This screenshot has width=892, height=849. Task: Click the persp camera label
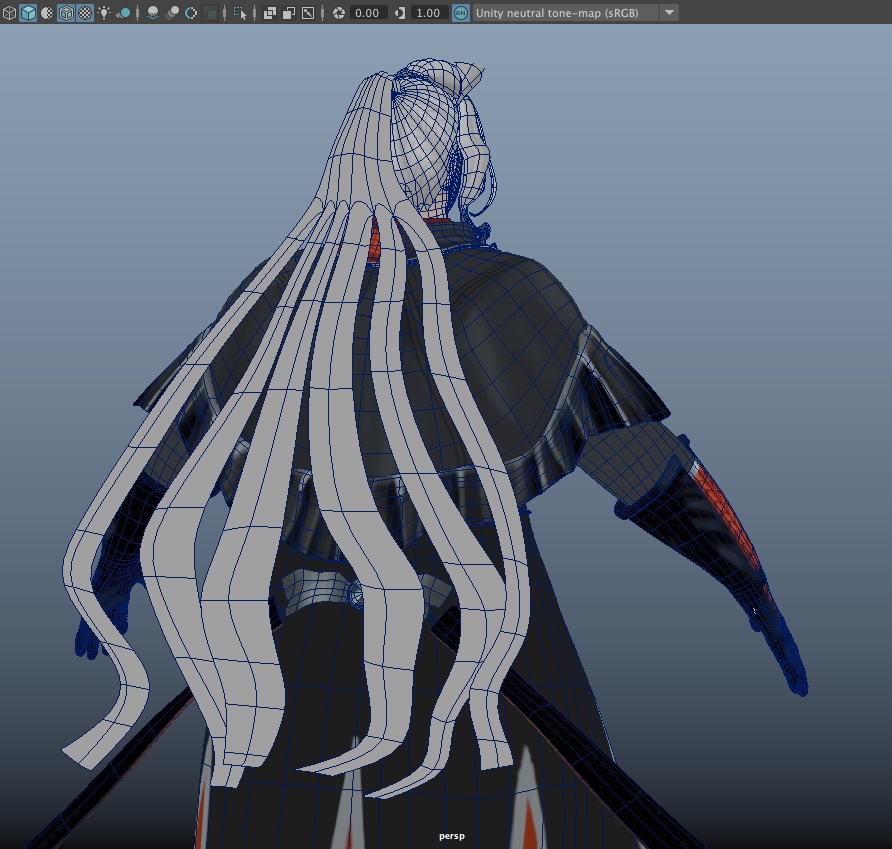tap(452, 836)
